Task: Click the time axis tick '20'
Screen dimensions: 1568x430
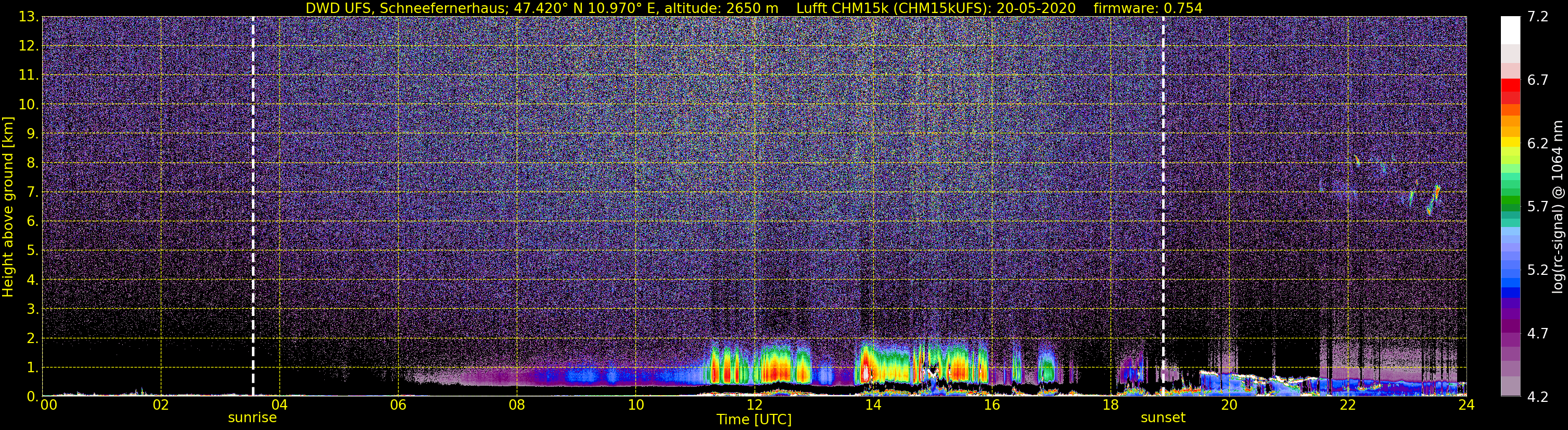Action: (x=1229, y=406)
